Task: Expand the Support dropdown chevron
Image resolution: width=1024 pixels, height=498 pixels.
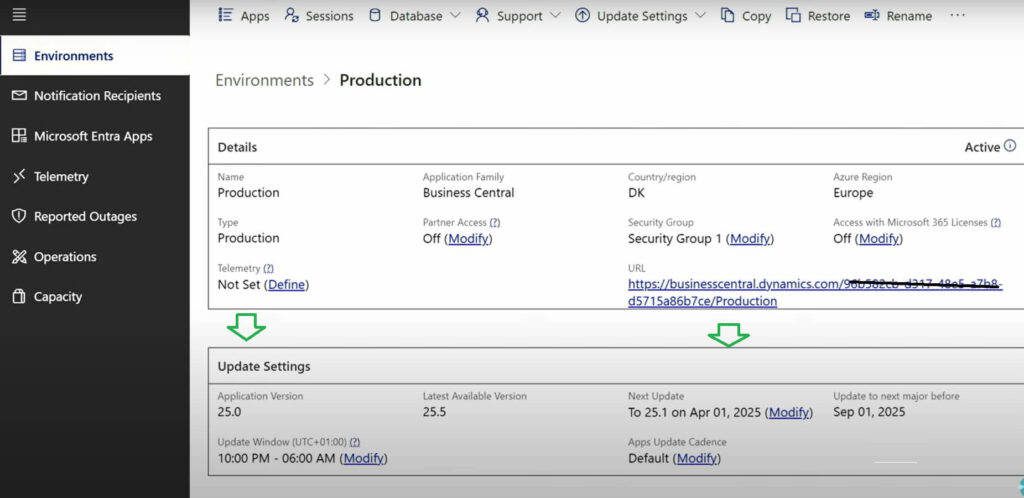Action: tap(555, 16)
